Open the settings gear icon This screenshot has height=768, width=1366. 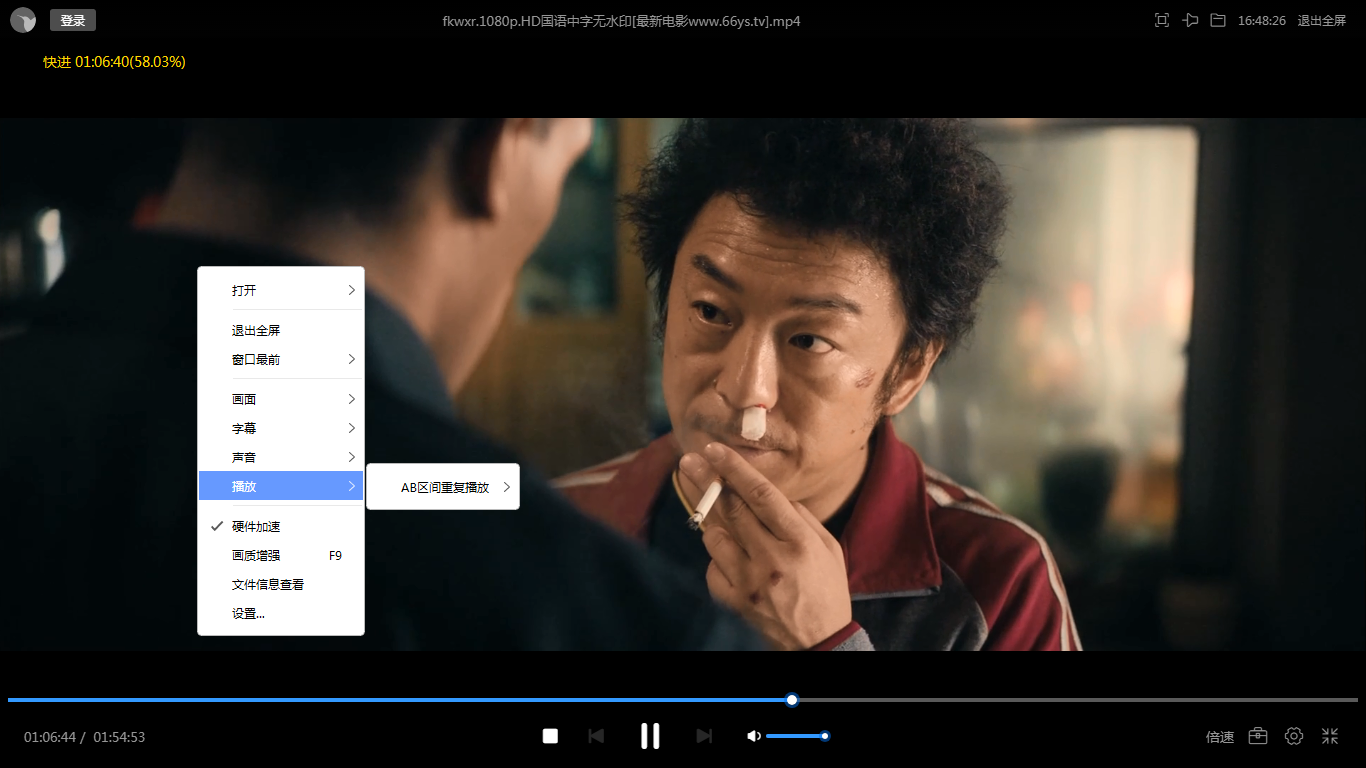click(x=1294, y=736)
